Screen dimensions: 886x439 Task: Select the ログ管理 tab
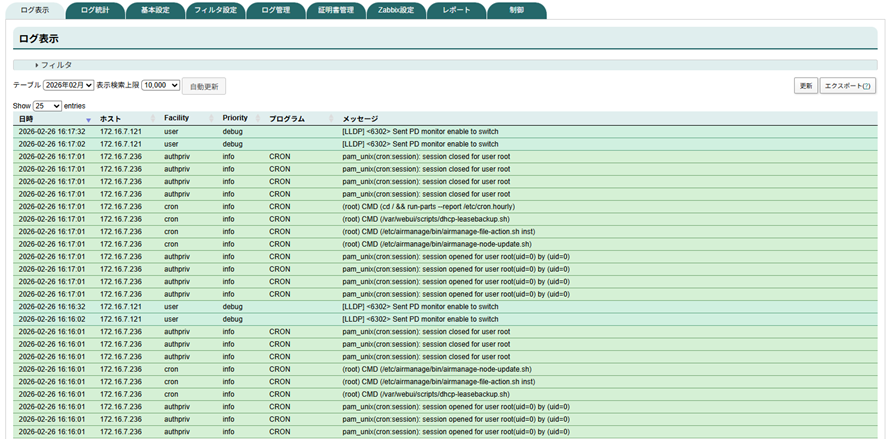[x=275, y=10]
